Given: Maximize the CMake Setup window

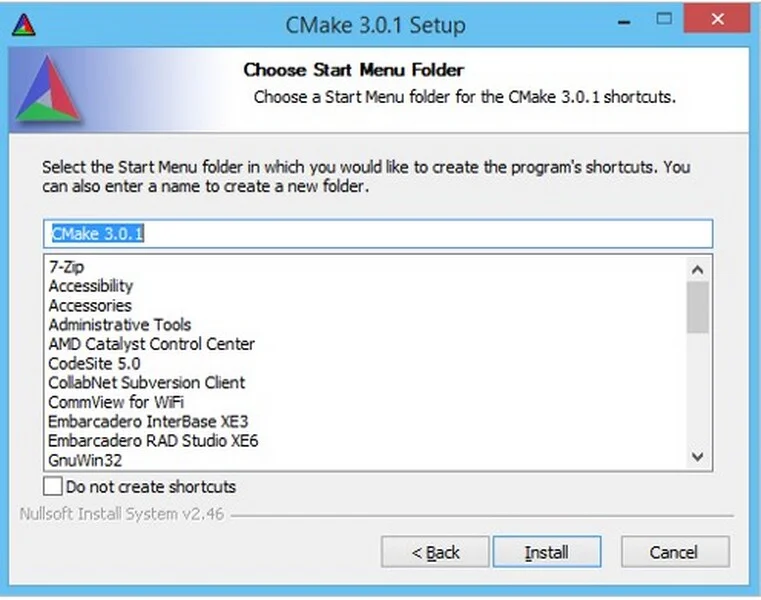Looking at the screenshot, I should point(664,19).
